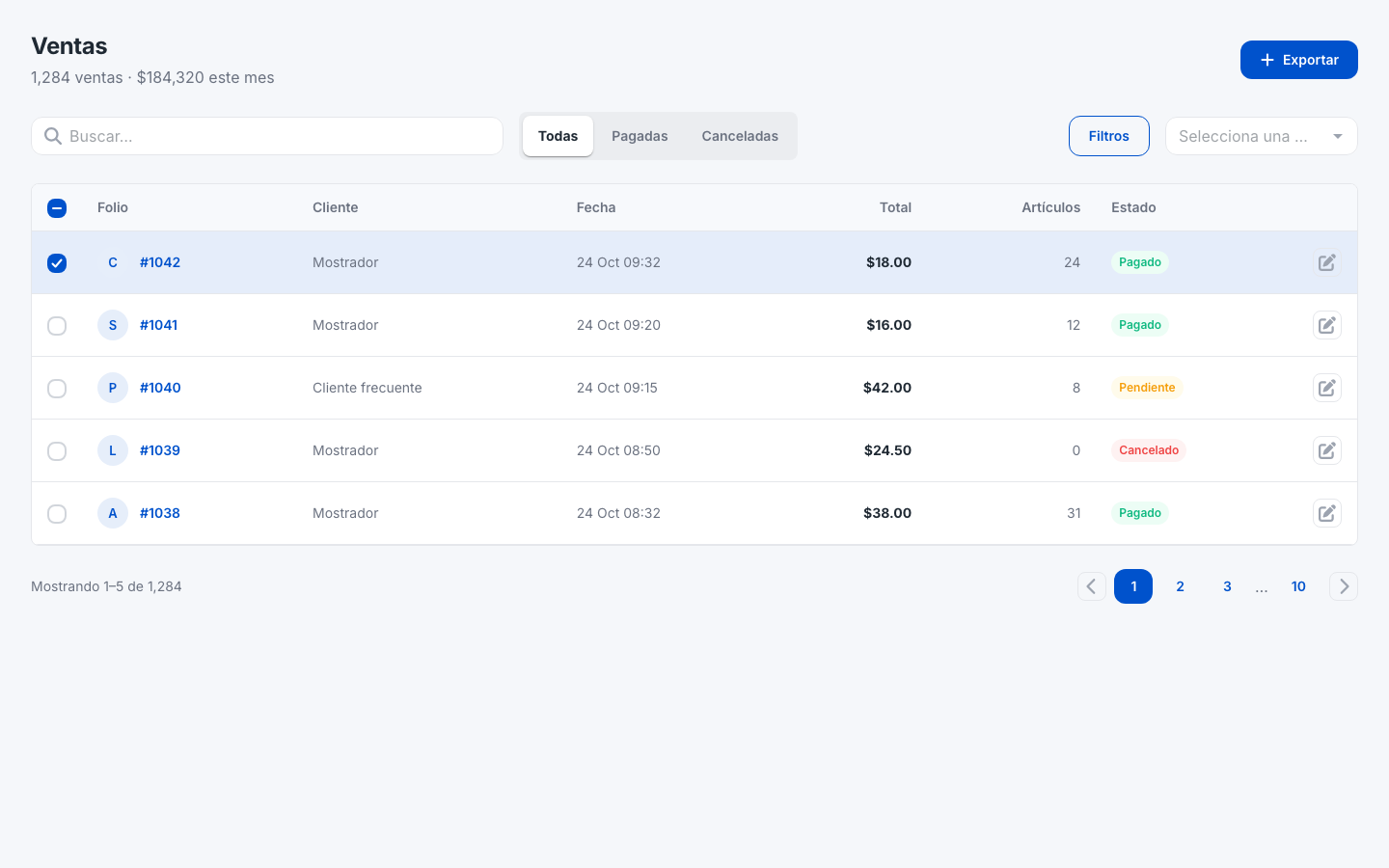Click the next page chevron
The height and width of the screenshot is (868, 1389).
click(x=1344, y=586)
